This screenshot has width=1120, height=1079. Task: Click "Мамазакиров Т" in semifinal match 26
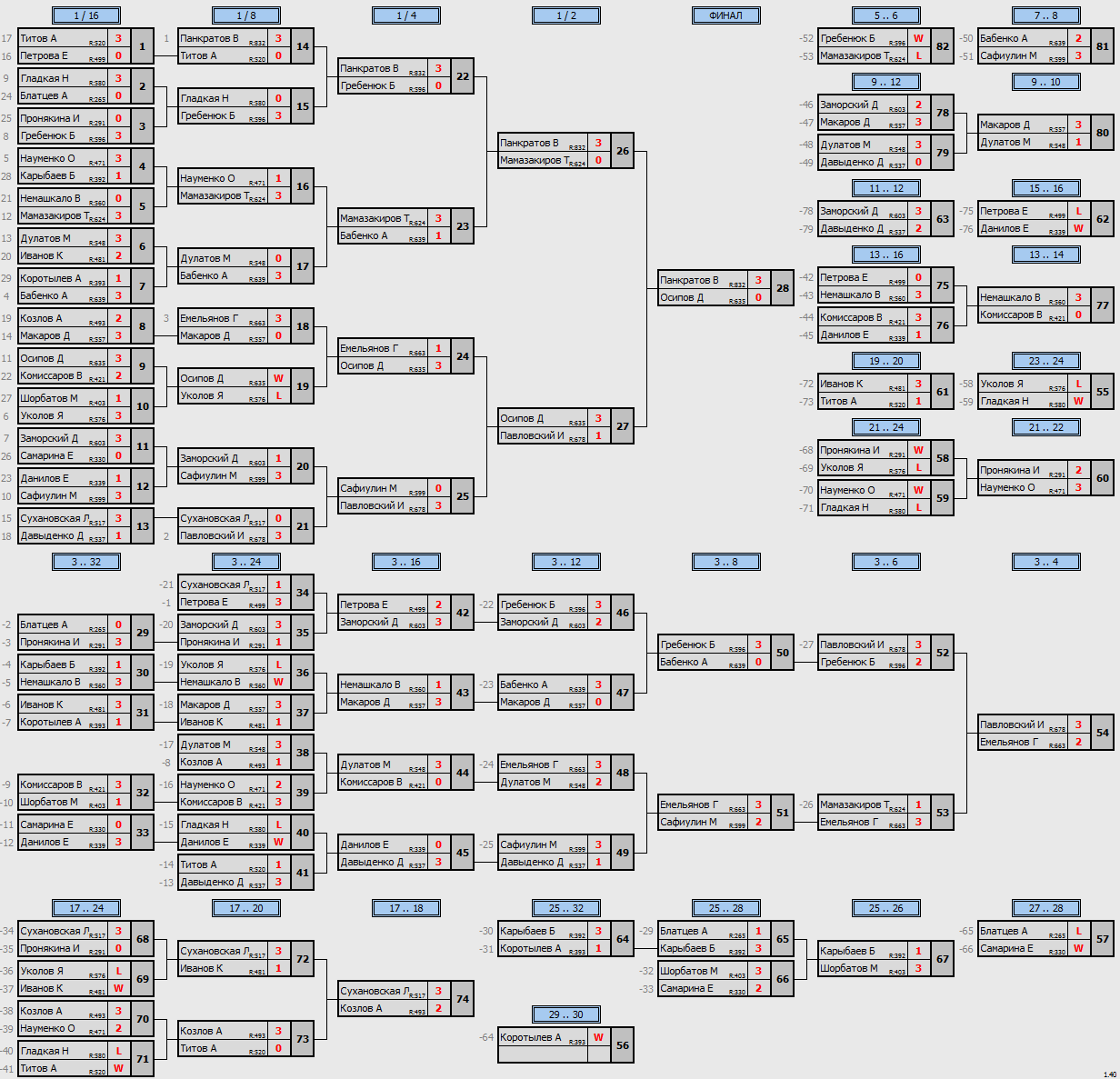tap(534, 160)
